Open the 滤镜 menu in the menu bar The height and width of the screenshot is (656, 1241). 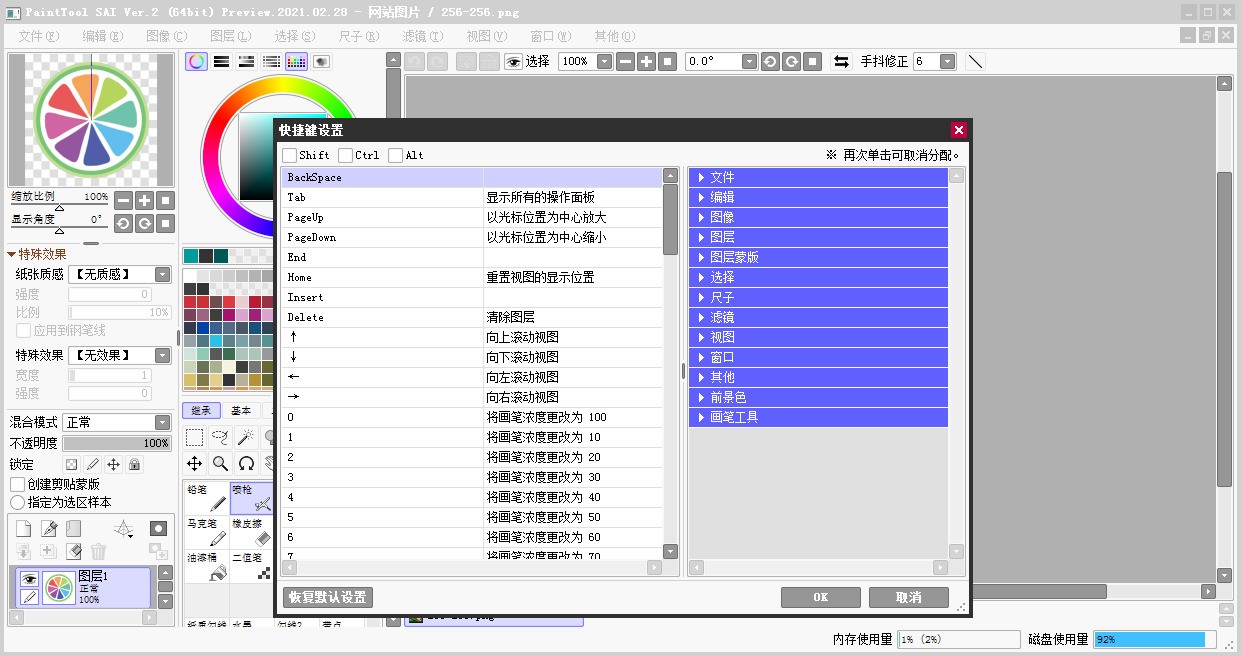tap(420, 35)
